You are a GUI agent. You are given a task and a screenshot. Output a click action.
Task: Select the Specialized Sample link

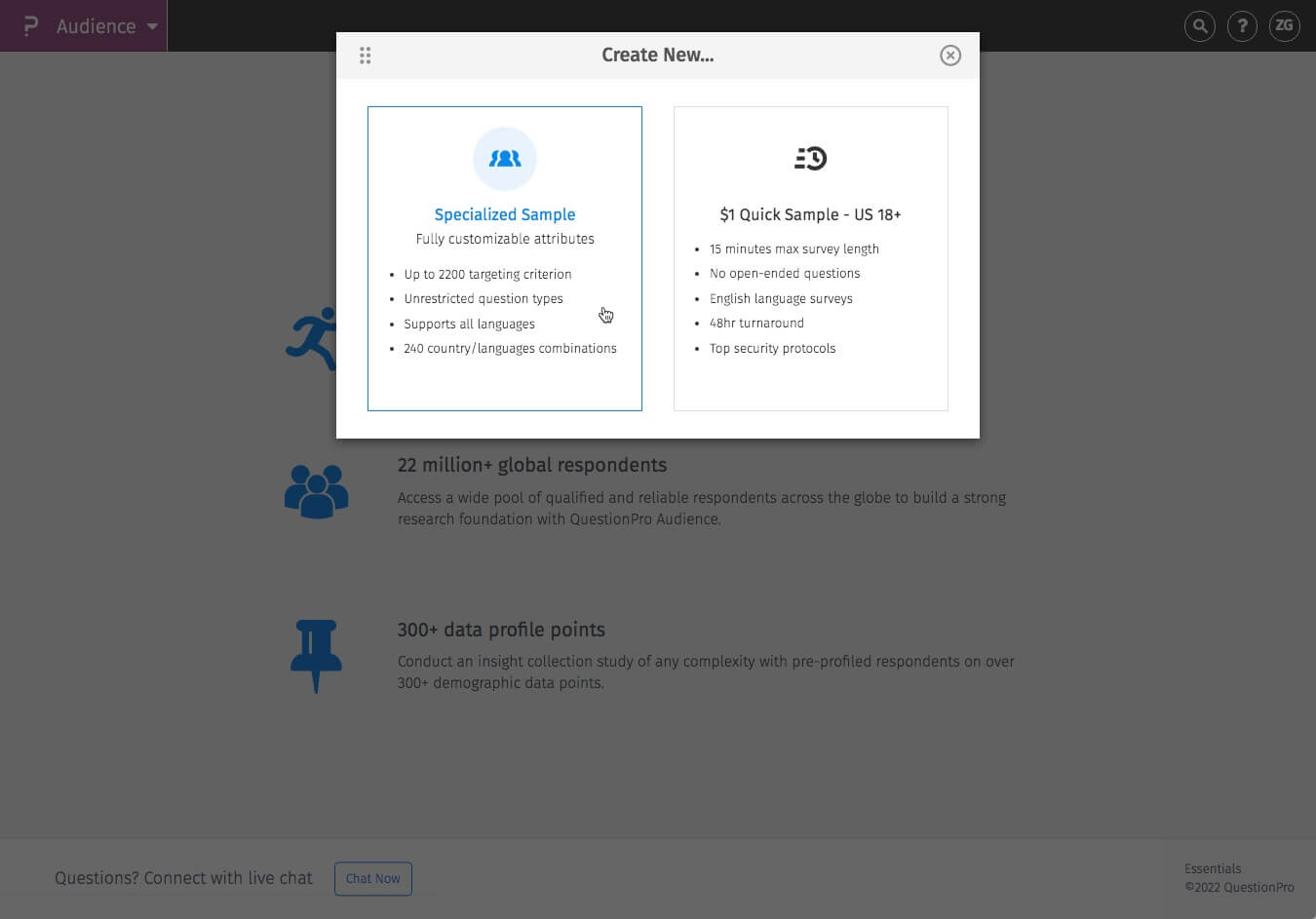pyautogui.click(x=505, y=214)
